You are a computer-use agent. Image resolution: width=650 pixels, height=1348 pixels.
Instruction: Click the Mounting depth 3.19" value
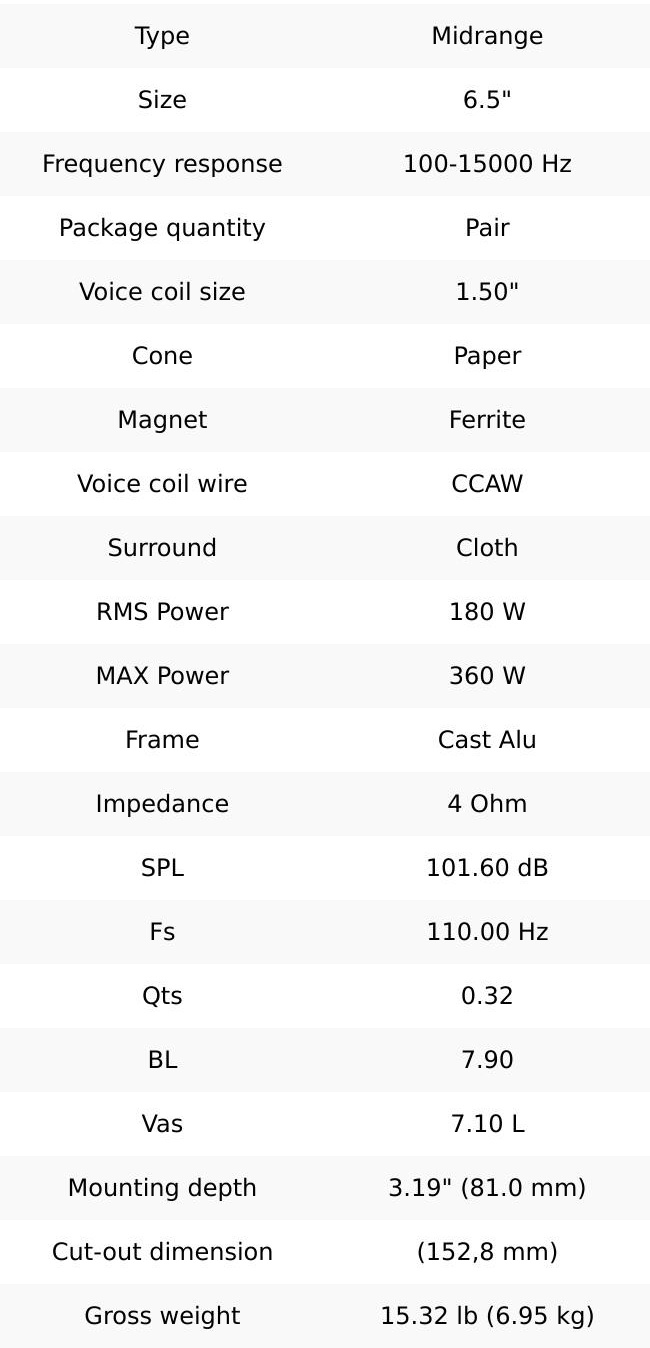487,1188
